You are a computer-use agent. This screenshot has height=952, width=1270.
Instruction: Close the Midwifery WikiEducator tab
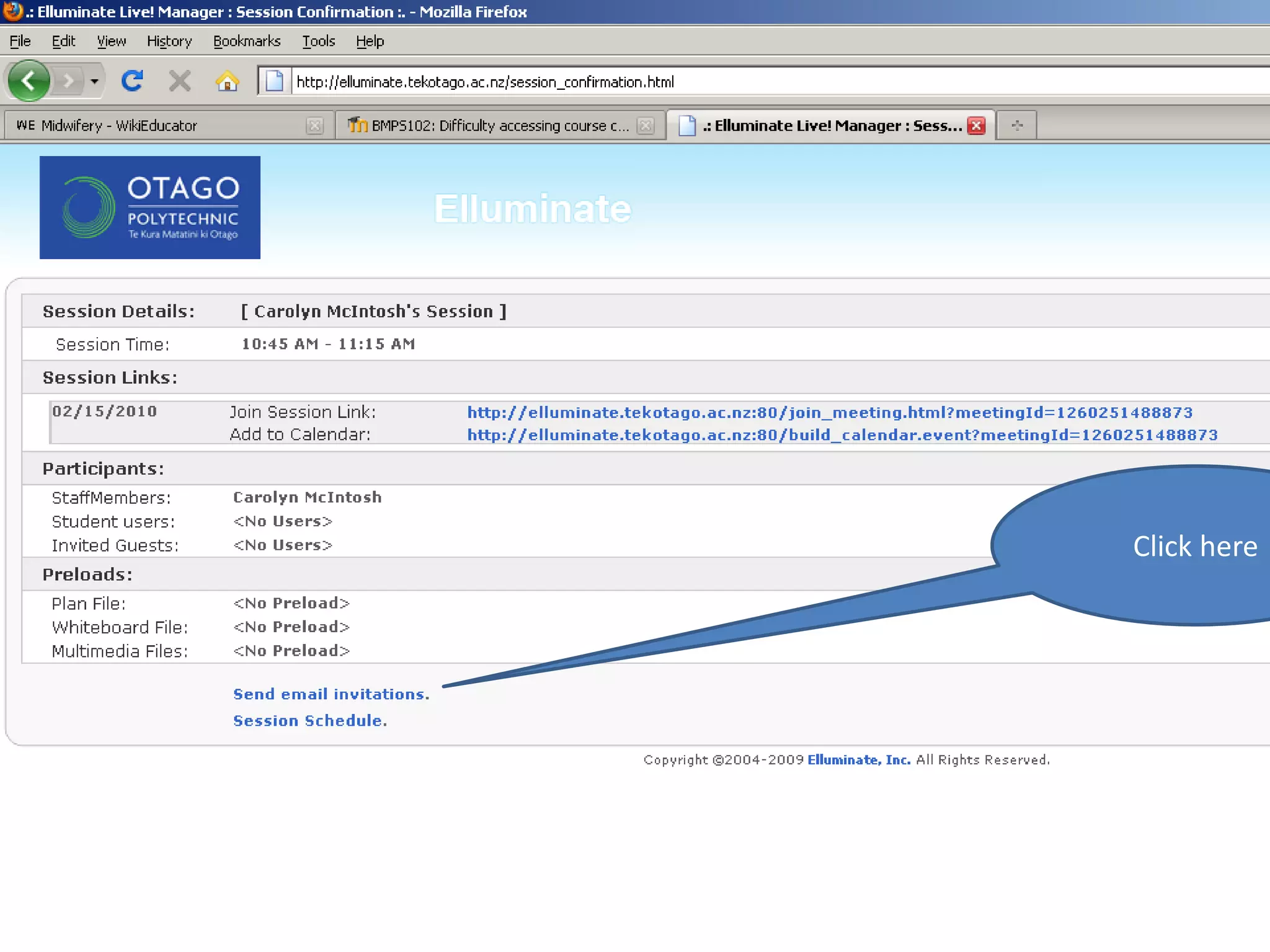315,126
